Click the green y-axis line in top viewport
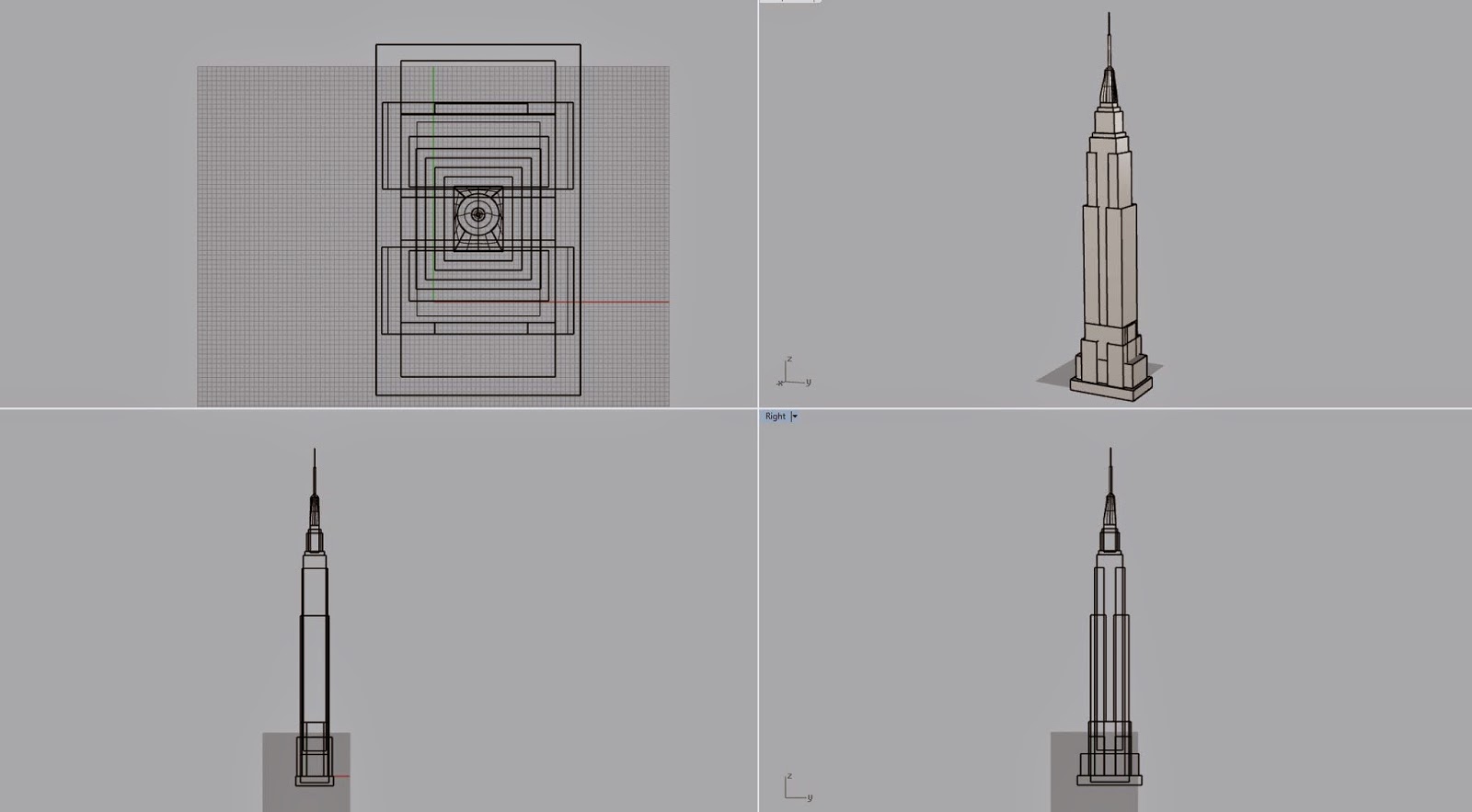The image size is (1472, 812). click(x=433, y=184)
